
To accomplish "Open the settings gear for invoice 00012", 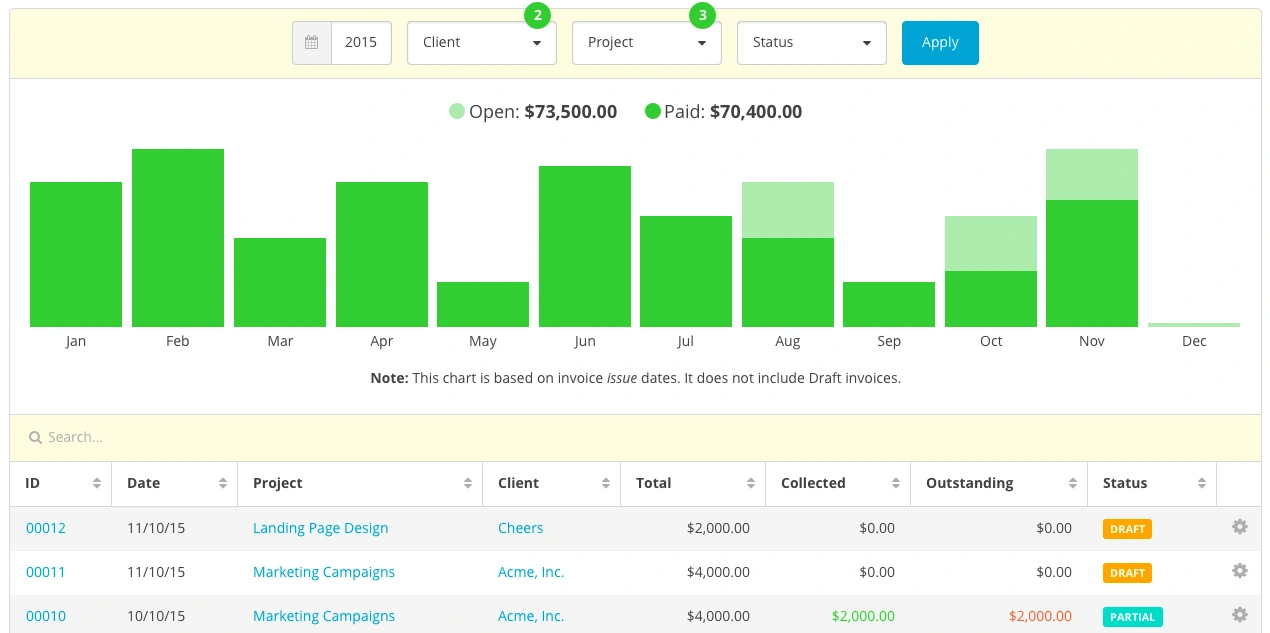I will click(x=1239, y=526).
